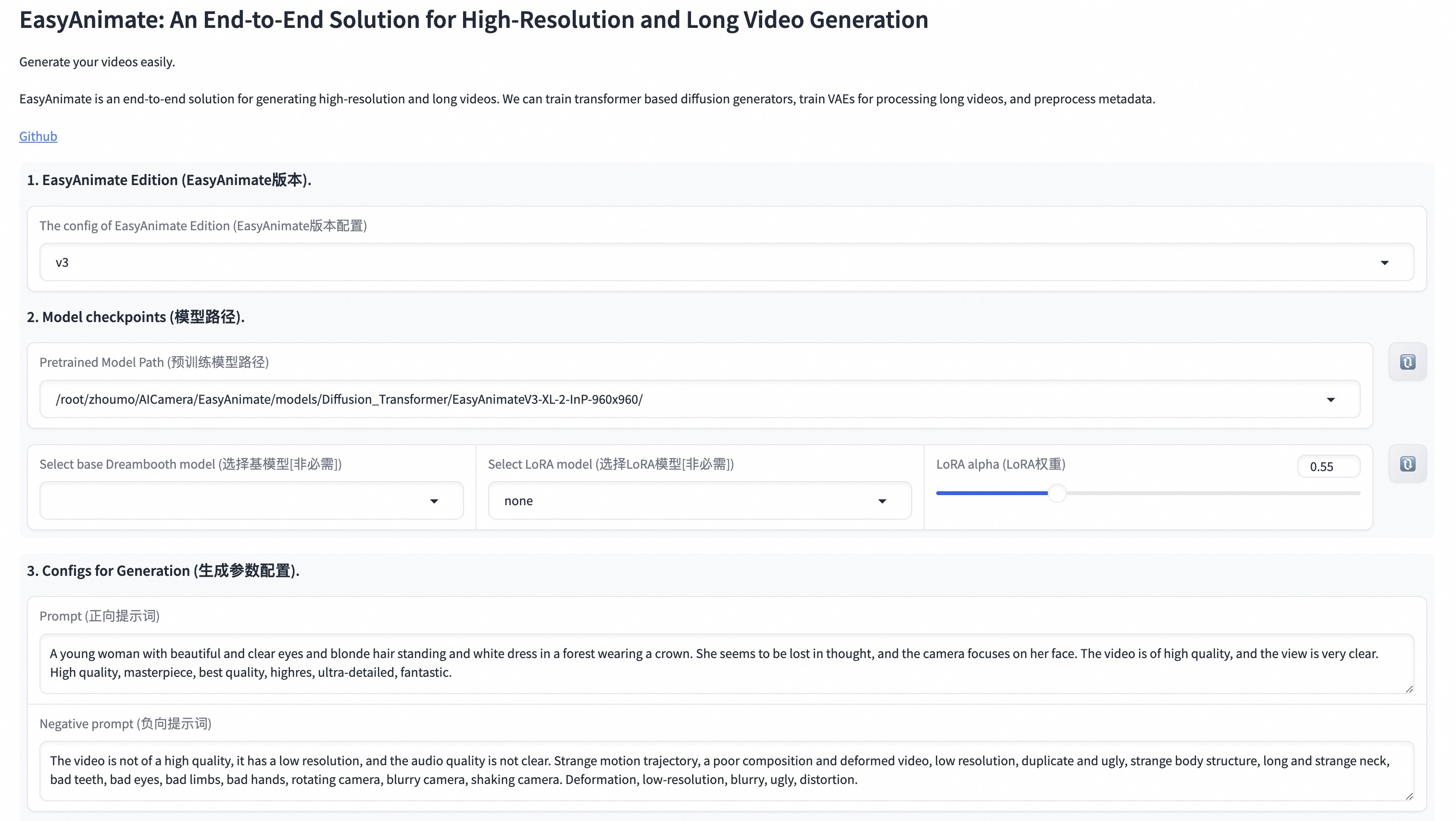Image resolution: width=1456 pixels, height=821 pixels.
Task: Open the EasyAnimate Edition v3 dropdown
Action: tap(726, 262)
